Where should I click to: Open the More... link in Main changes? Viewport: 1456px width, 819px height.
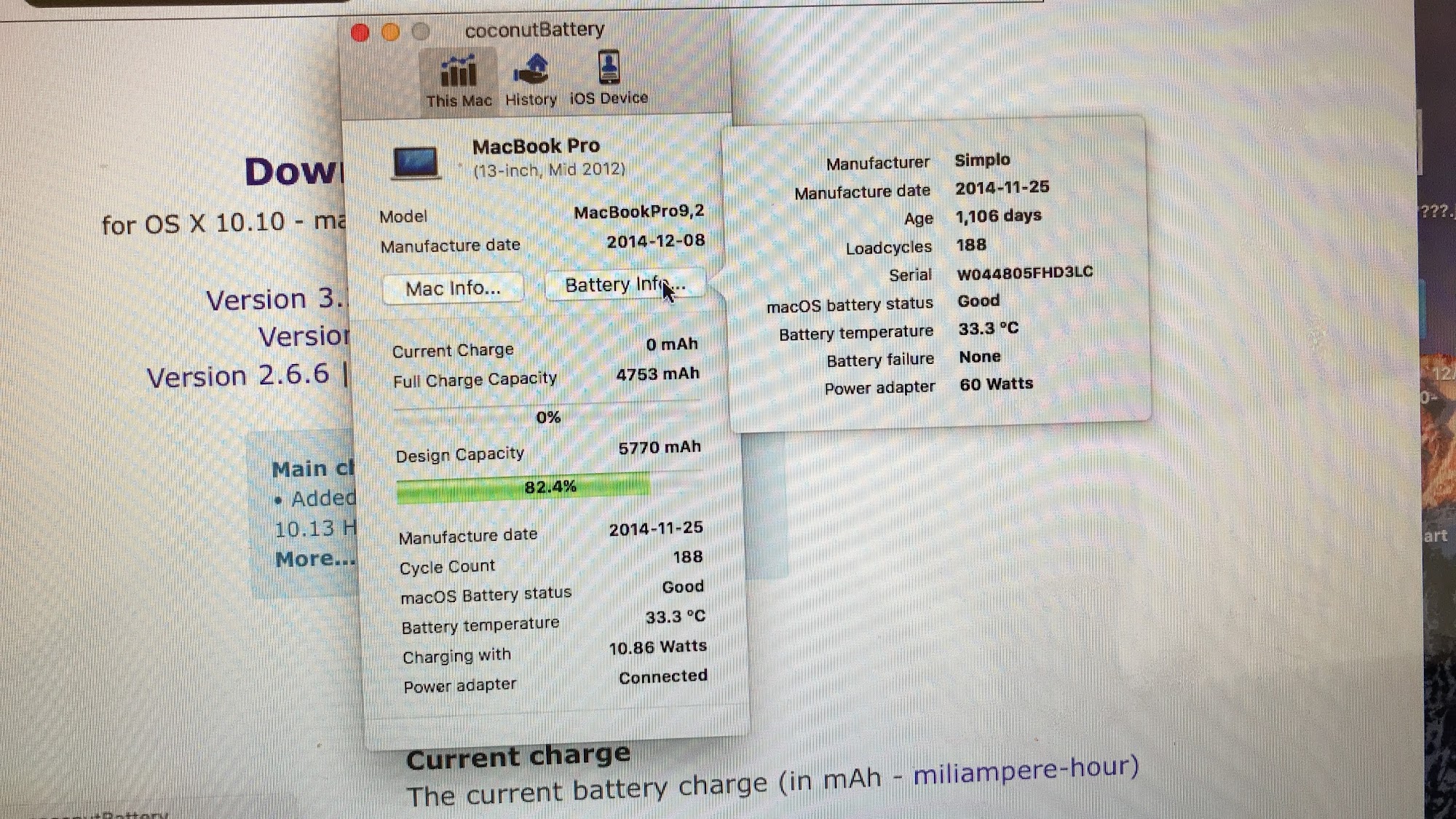click(314, 559)
